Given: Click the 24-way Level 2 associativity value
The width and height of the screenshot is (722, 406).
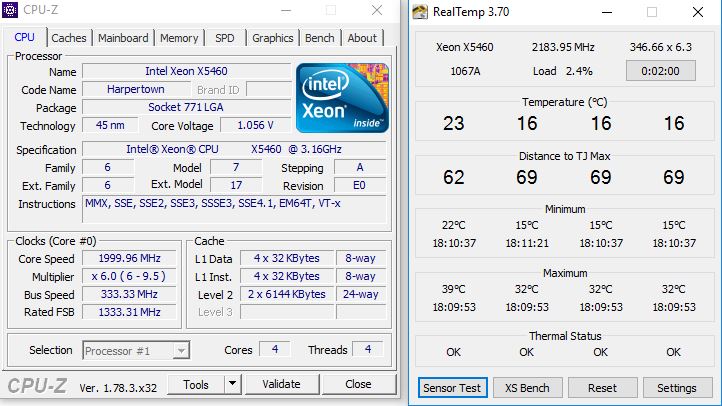Looking at the screenshot, I should [361, 294].
